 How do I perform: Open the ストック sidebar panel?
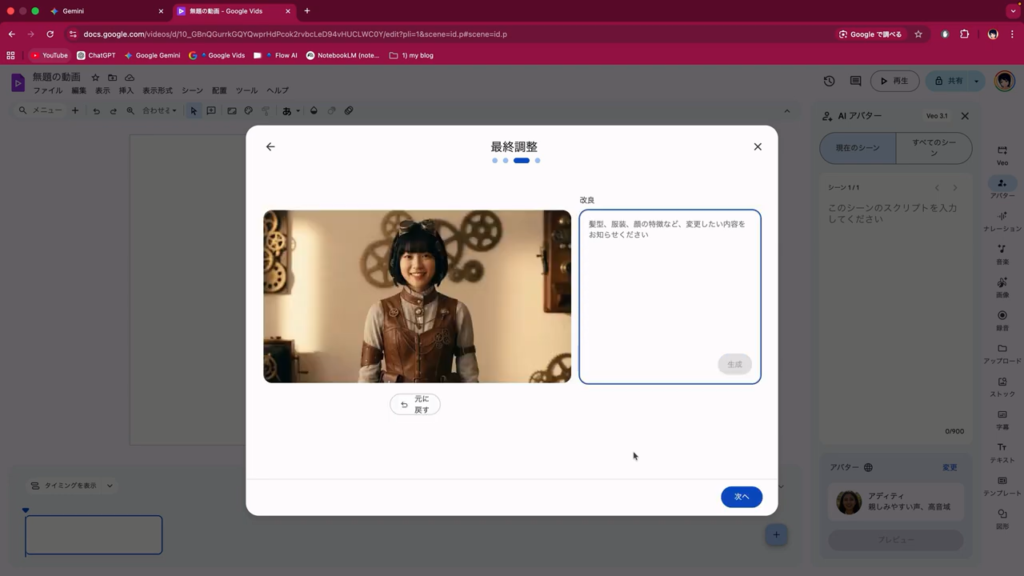[x=1002, y=385]
